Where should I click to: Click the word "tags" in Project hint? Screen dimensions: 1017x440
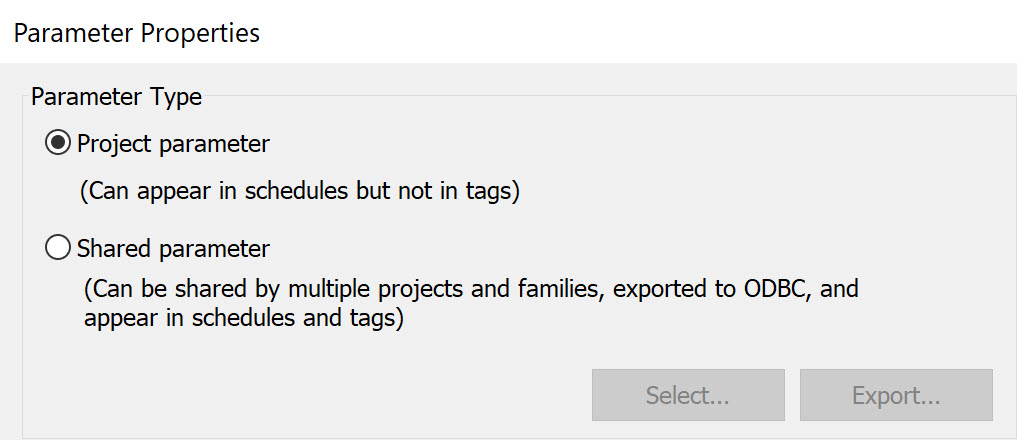tap(489, 193)
